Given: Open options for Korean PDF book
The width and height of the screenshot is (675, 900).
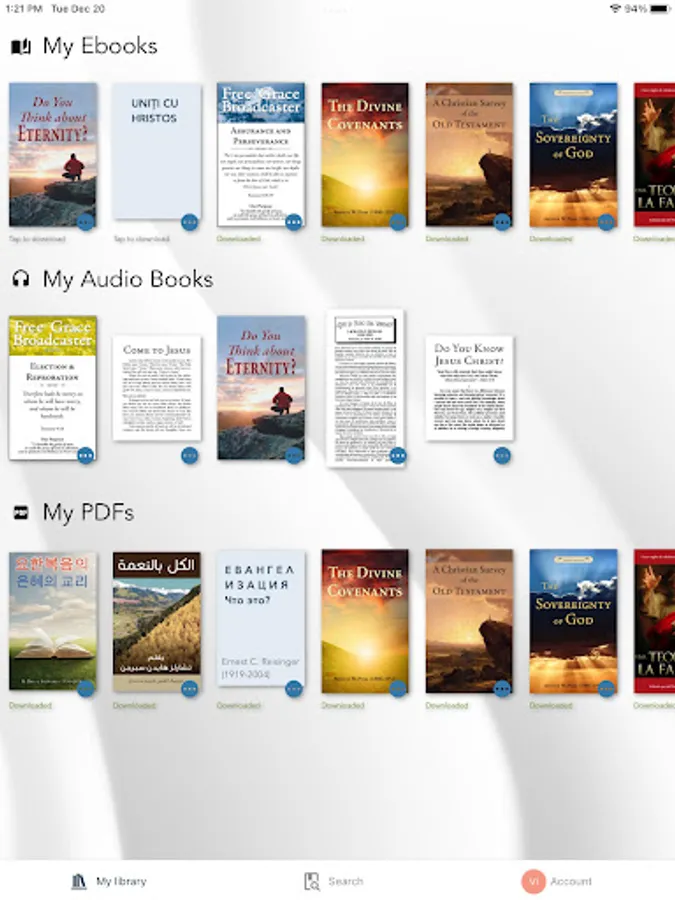Looking at the screenshot, I should pyautogui.click(x=86, y=688).
